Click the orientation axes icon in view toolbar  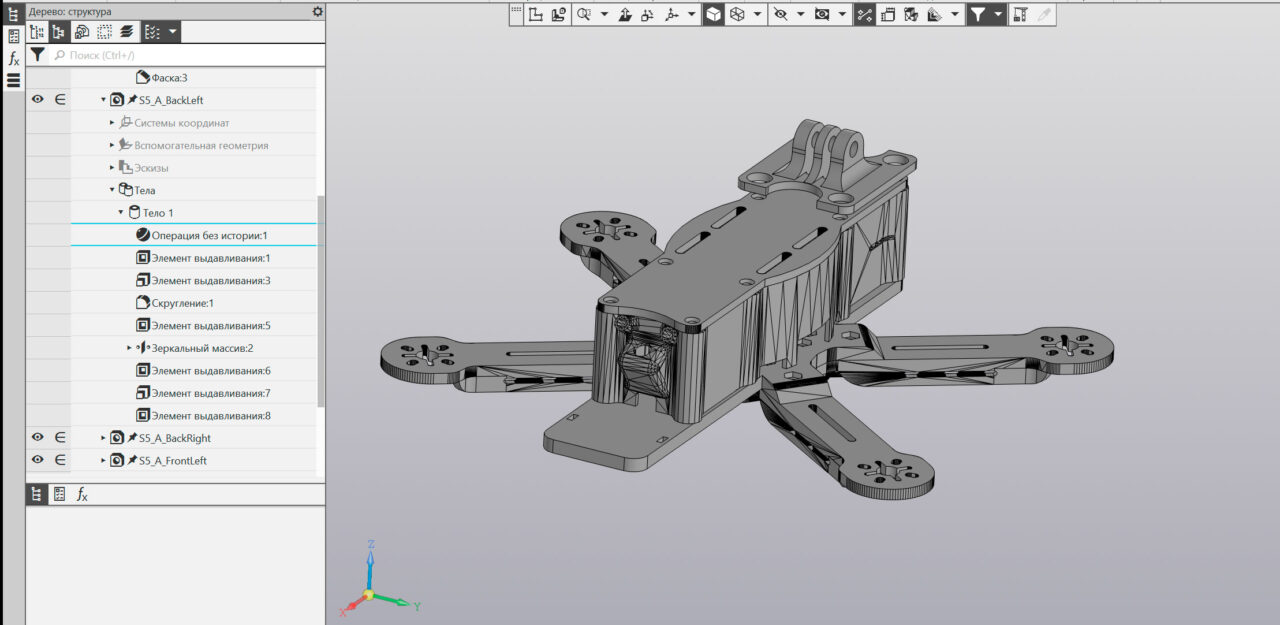click(x=671, y=14)
